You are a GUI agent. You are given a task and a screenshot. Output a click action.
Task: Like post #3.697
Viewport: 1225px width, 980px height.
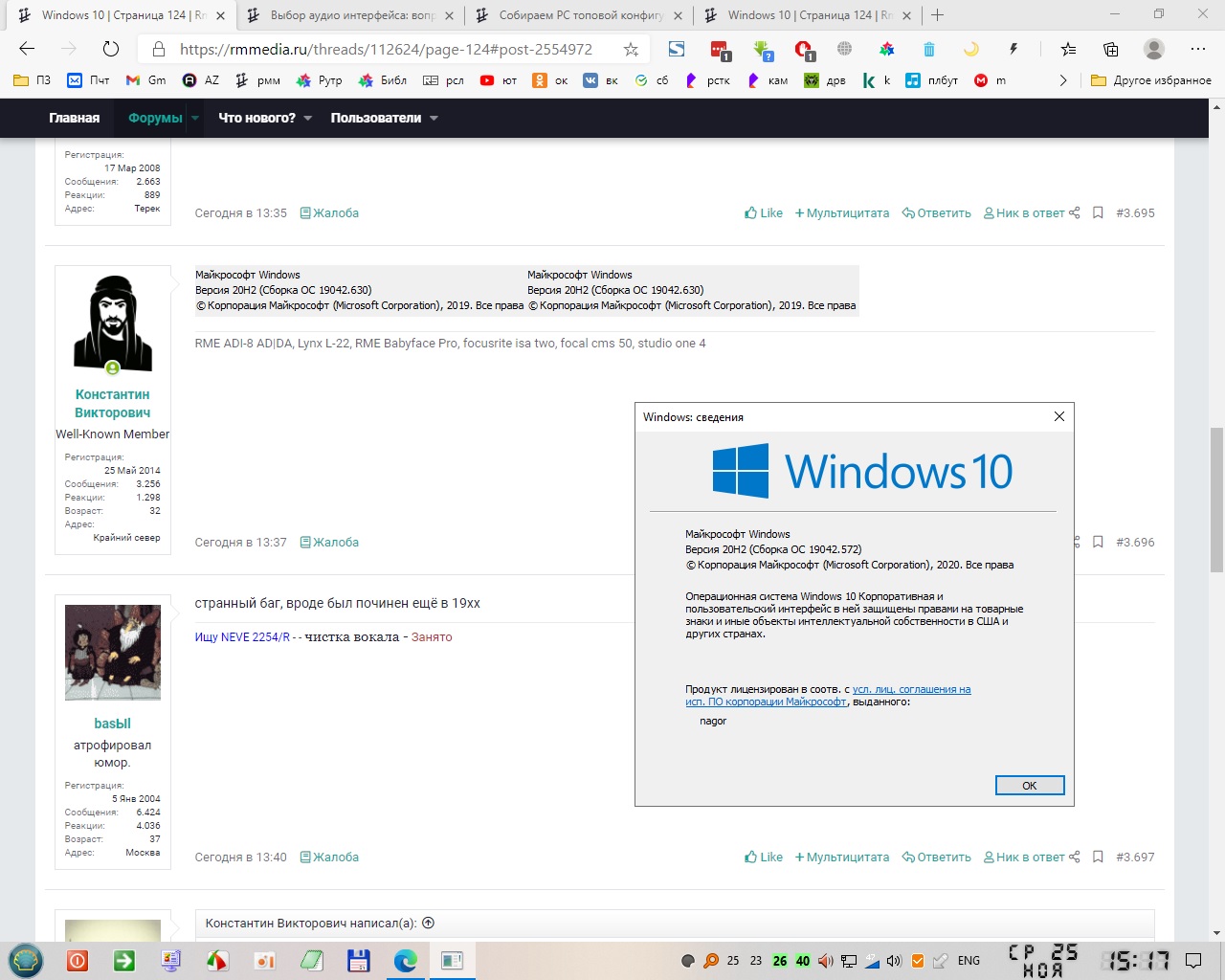point(764,857)
